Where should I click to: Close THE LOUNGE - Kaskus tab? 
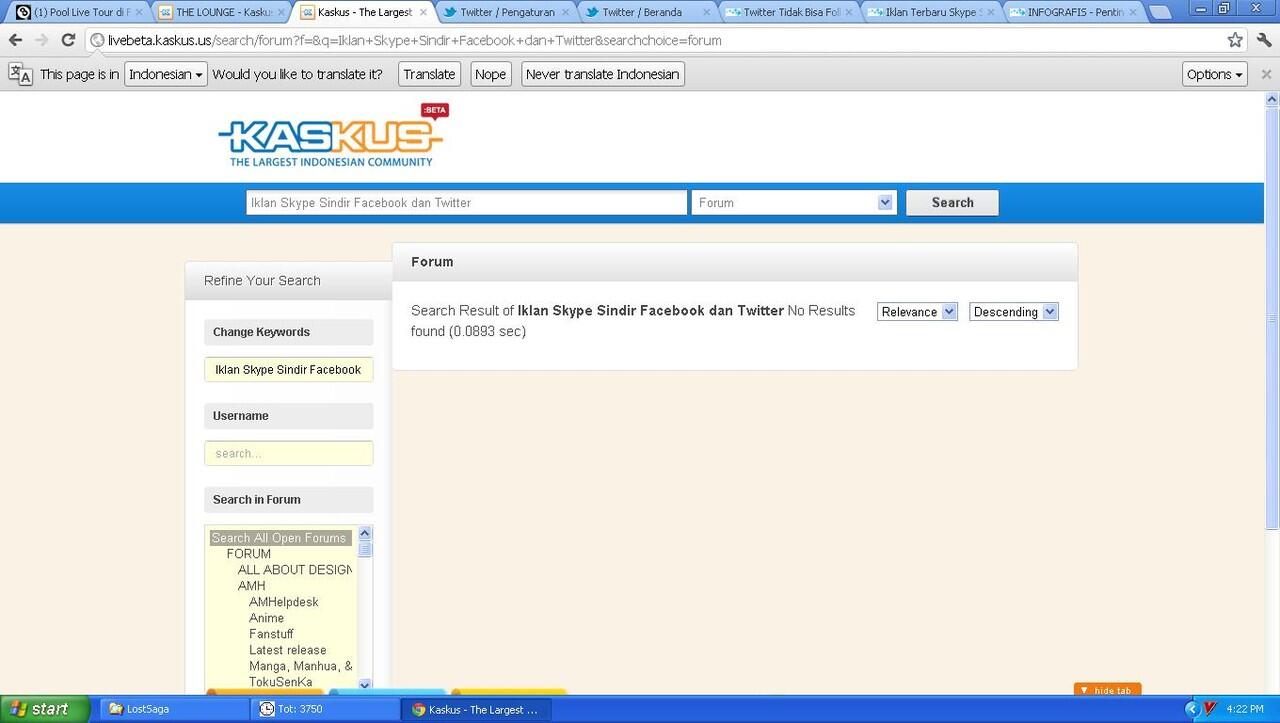point(281,12)
